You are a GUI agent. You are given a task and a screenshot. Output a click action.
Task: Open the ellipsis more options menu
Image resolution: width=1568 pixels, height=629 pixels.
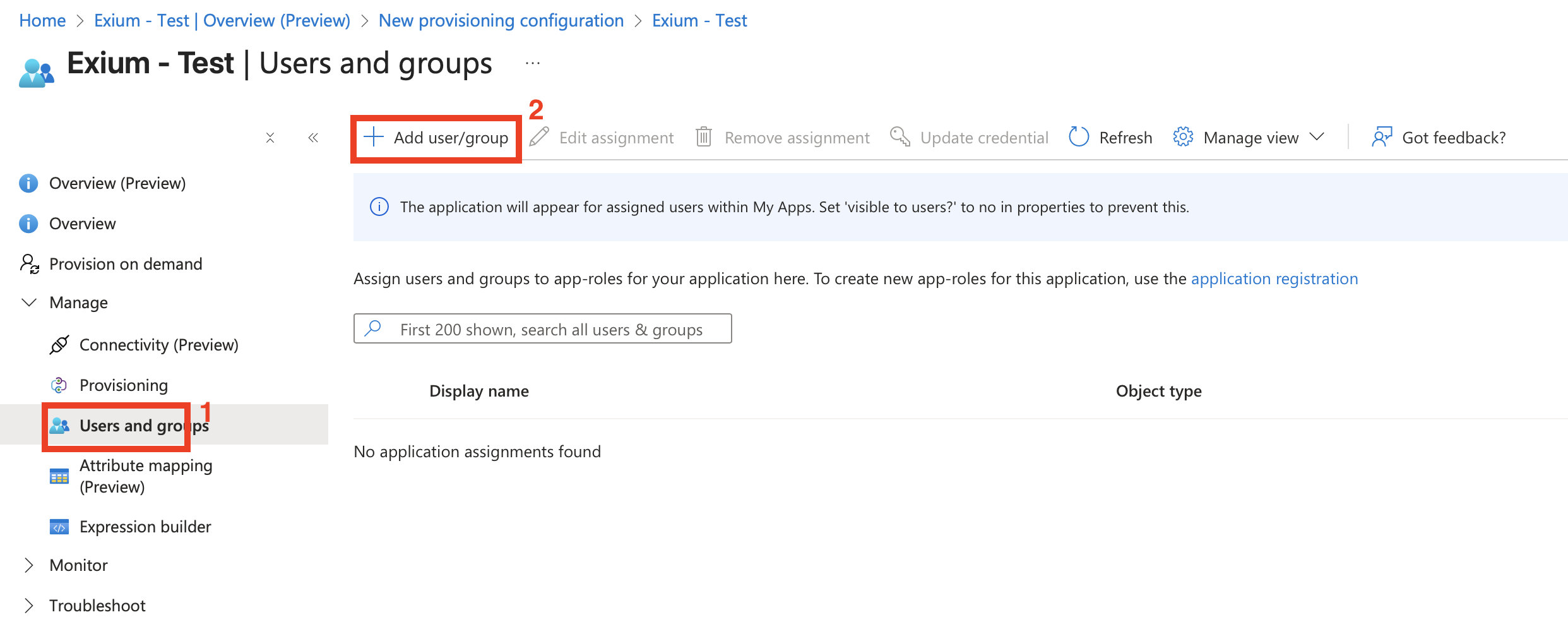coord(533,63)
